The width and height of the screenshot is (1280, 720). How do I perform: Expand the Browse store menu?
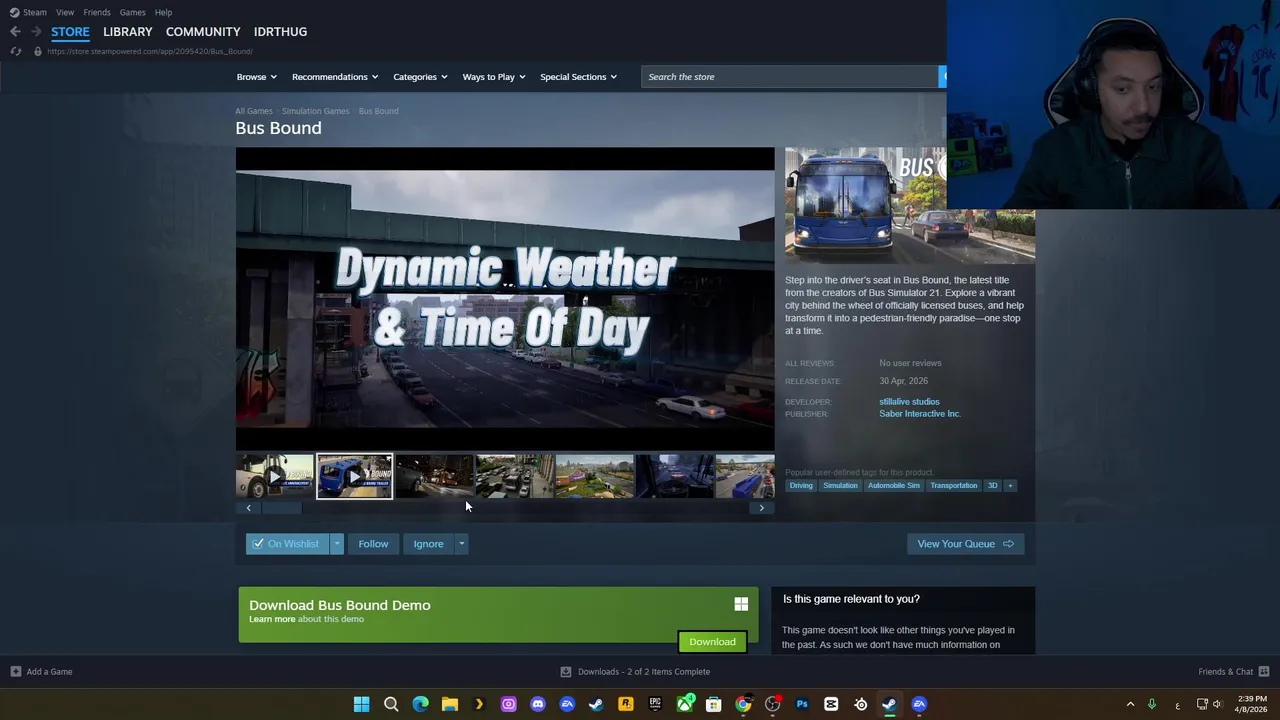256,77
